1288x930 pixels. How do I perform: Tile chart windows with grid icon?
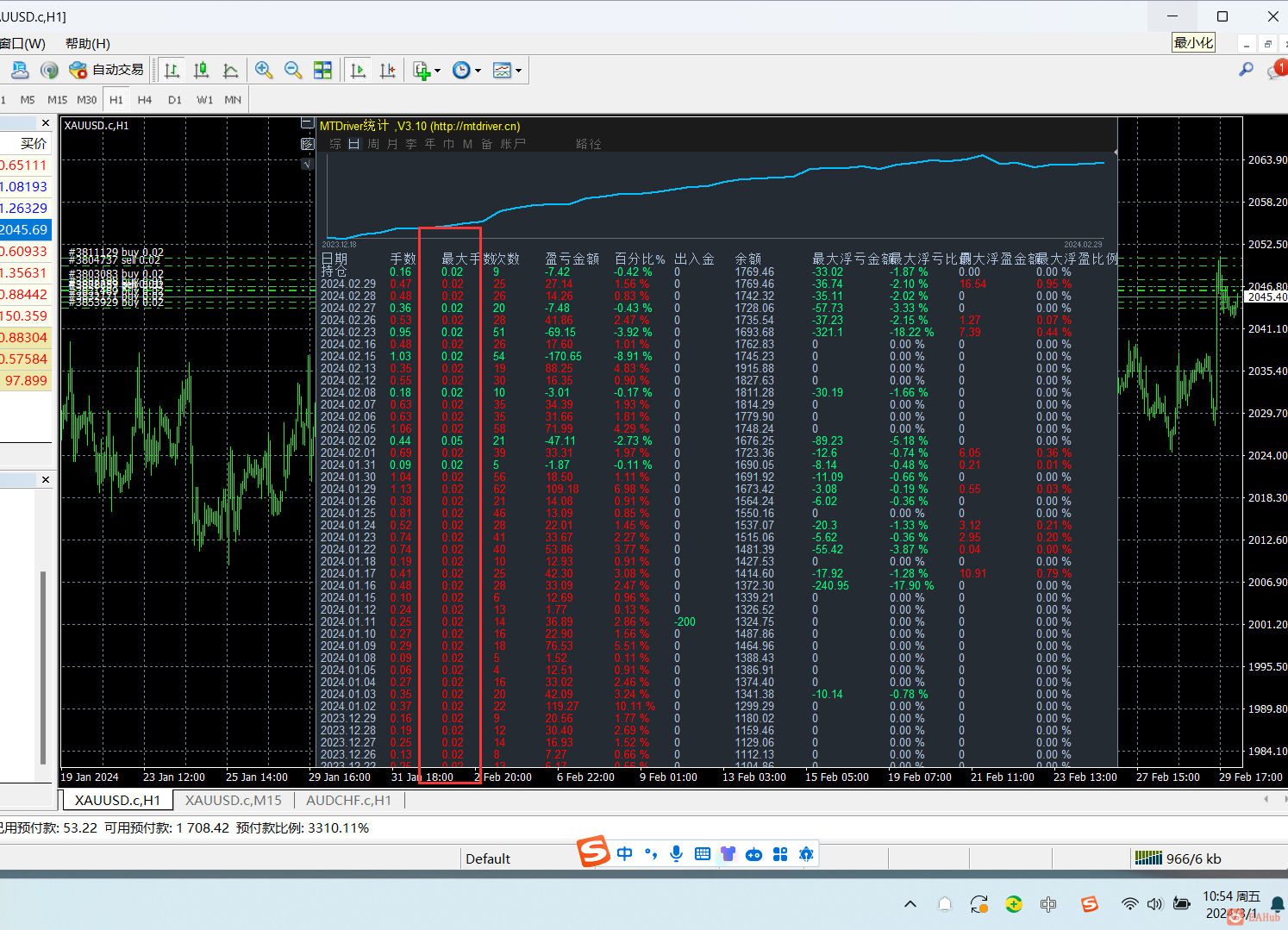click(322, 70)
